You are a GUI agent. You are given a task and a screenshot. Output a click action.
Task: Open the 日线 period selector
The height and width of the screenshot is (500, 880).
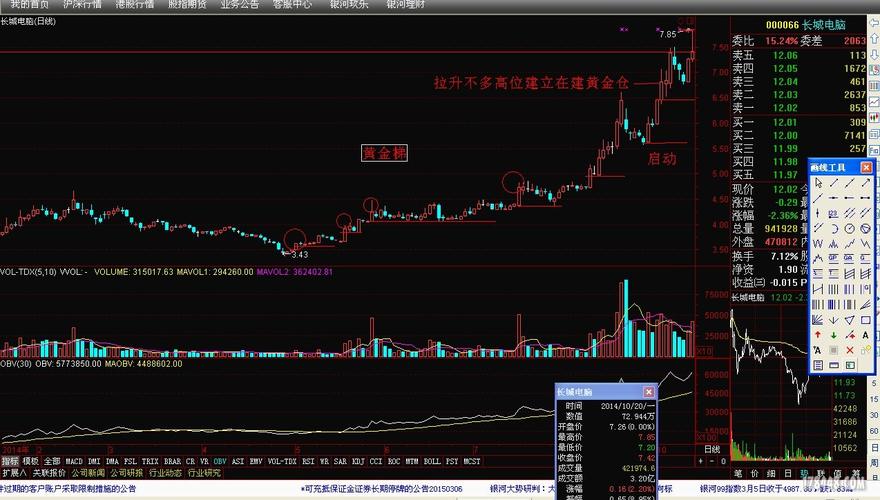[712, 449]
